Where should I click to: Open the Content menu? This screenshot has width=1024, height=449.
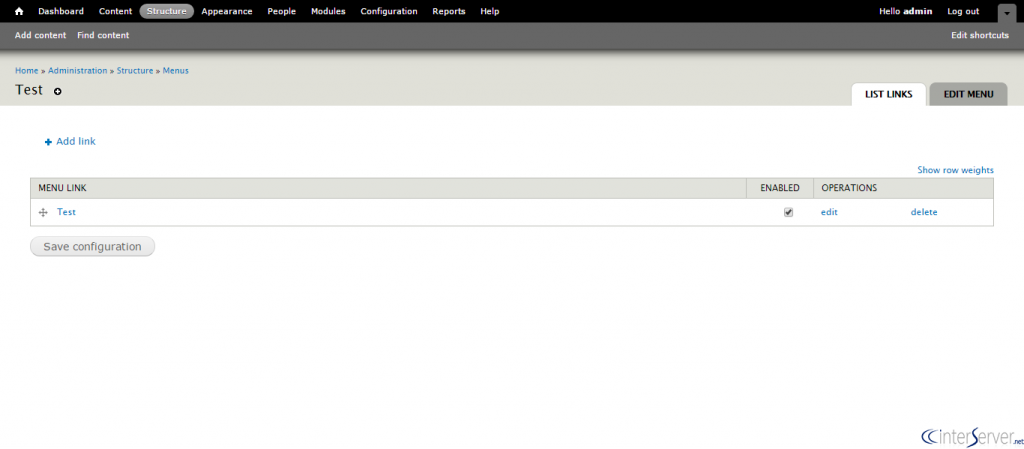116,11
